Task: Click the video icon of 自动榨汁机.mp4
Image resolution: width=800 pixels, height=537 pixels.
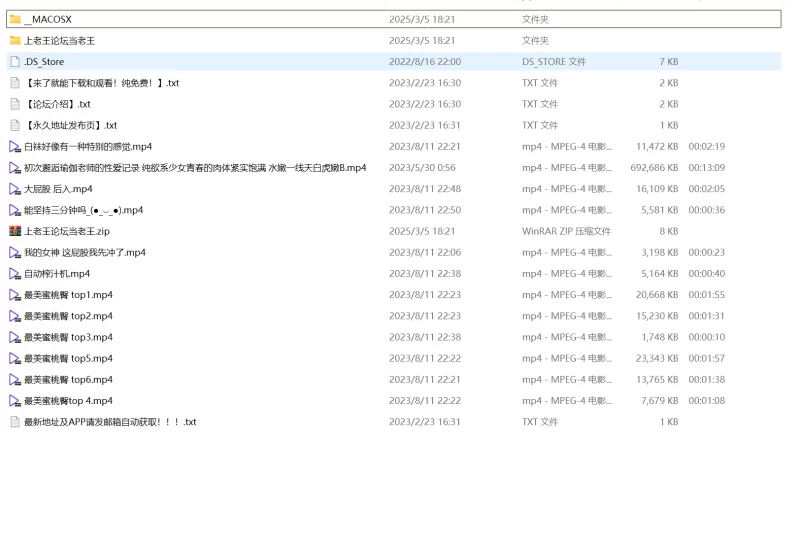Action: (x=15, y=274)
